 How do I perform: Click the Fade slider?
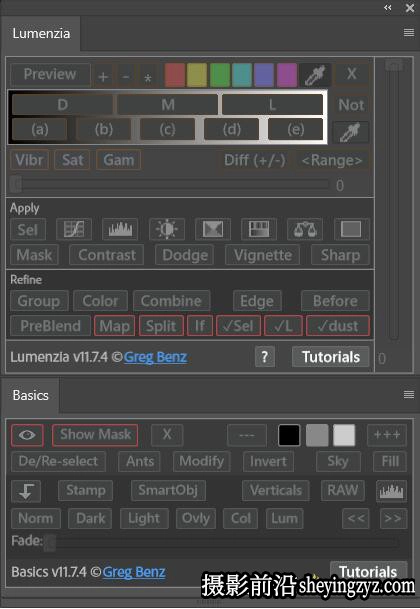coord(221,543)
